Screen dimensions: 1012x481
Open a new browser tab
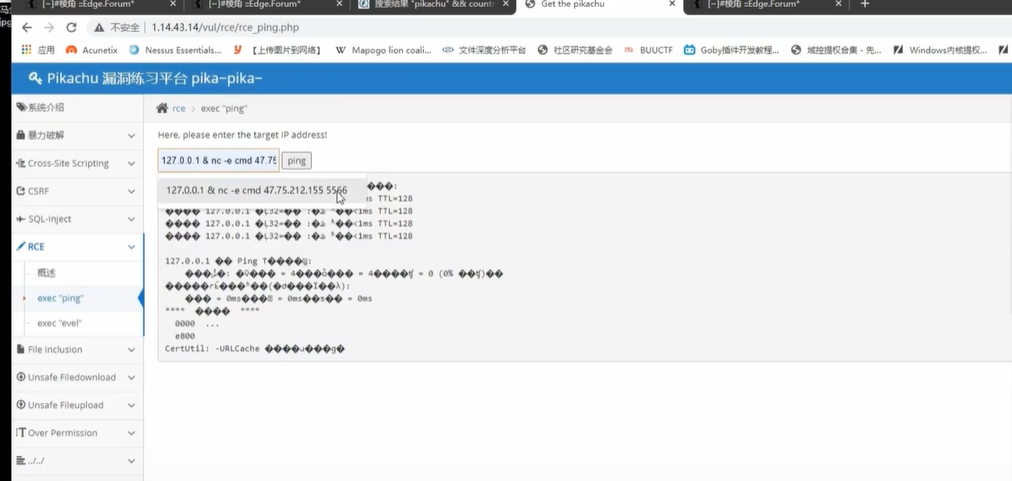click(865, 4)
